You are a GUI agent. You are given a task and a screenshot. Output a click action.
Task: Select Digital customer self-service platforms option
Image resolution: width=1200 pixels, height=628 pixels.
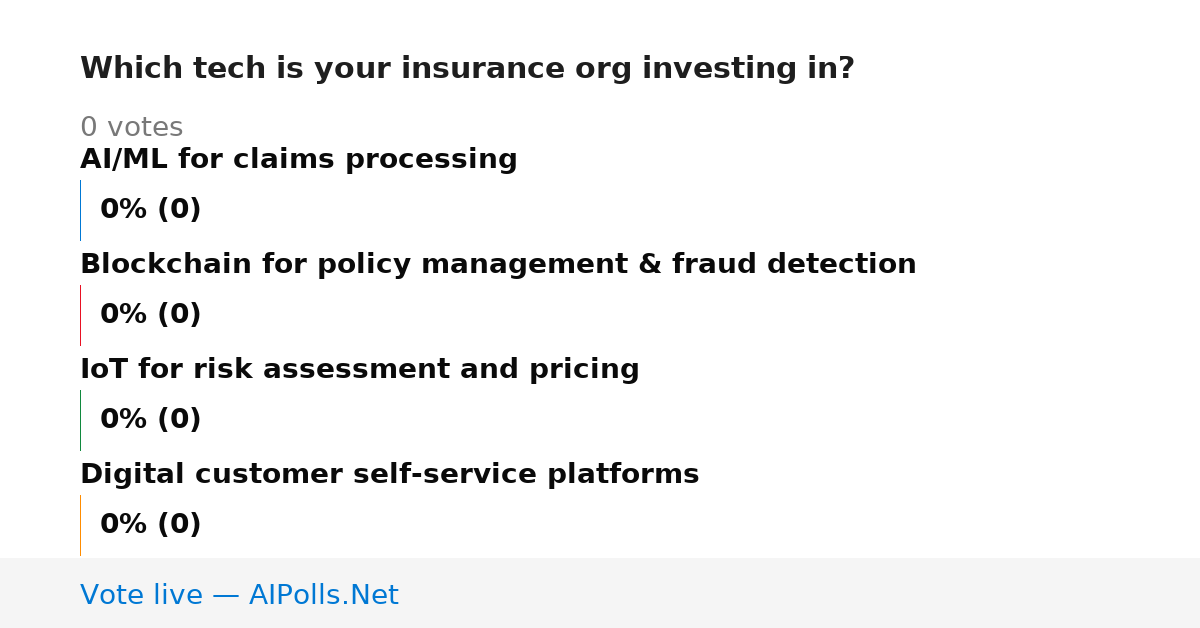coord(390,475)
